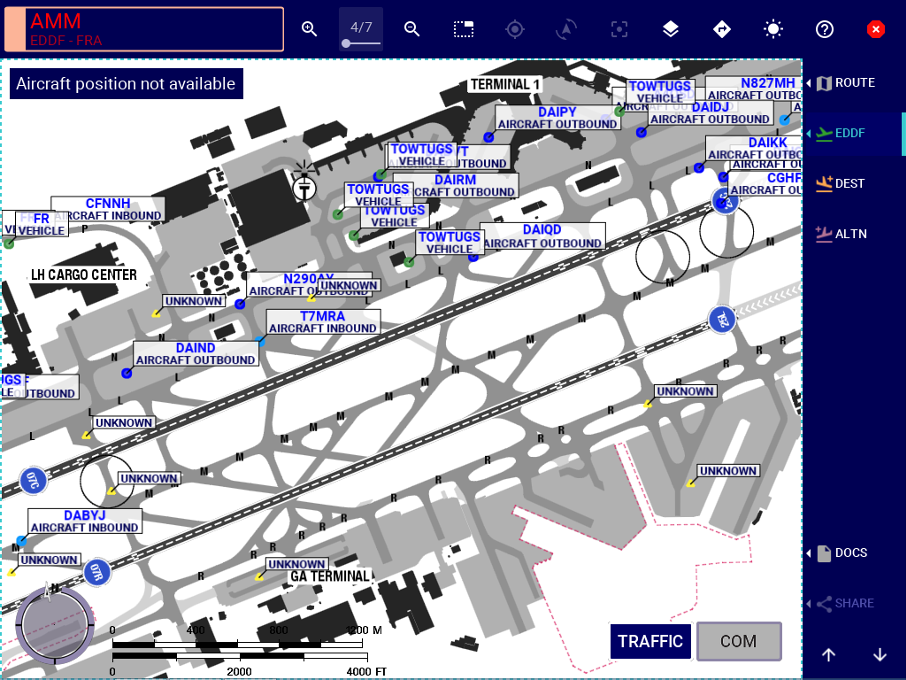
Task: Toggle the COM overlay button
Action: click(x=738, y=642)
